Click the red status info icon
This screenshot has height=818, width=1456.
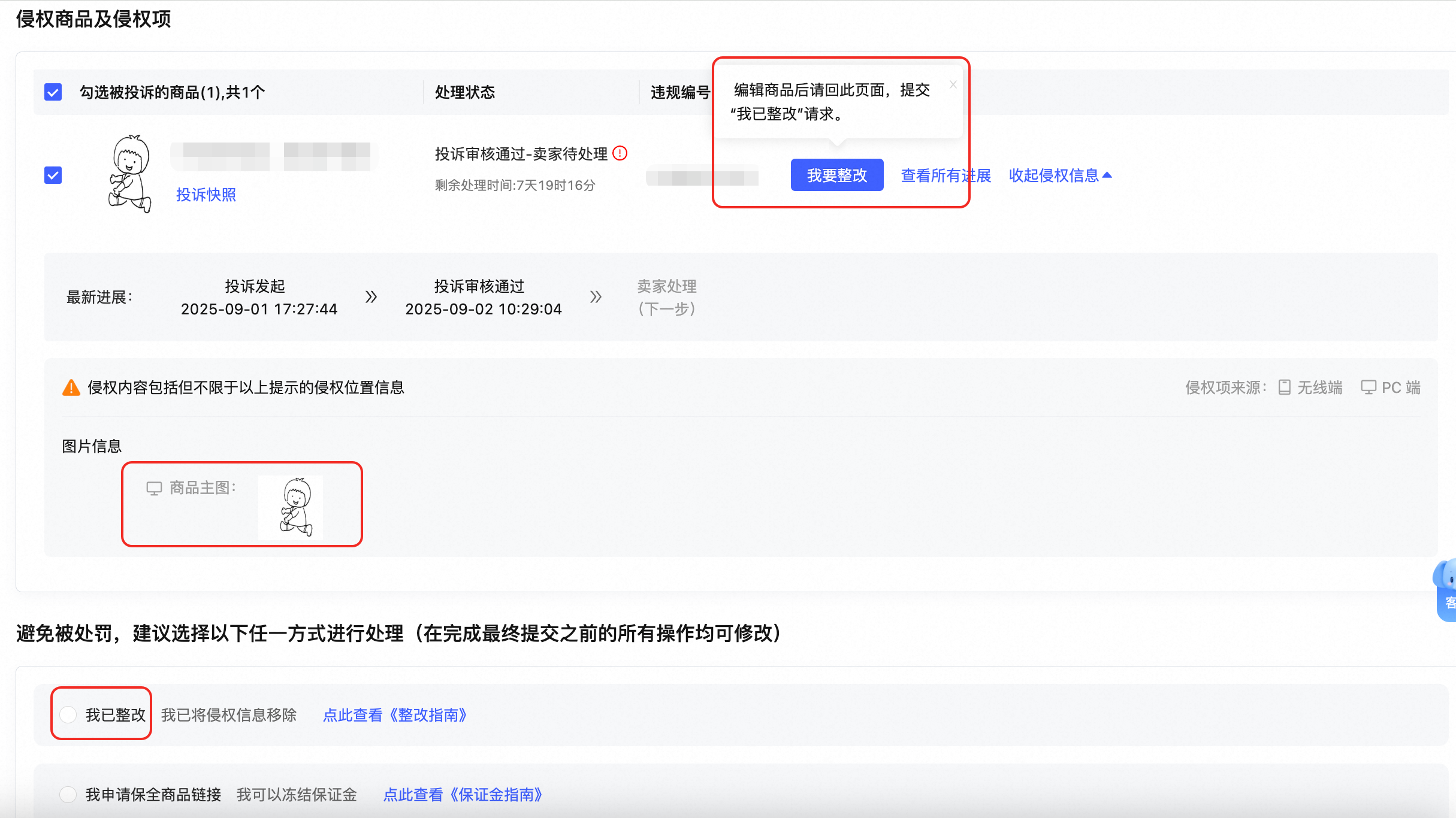point(620,154)
